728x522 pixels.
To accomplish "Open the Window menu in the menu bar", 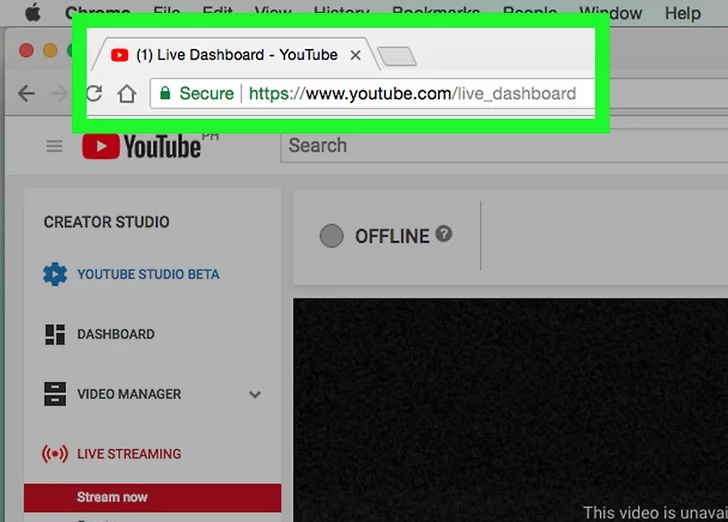I will [x=610, y=13].
